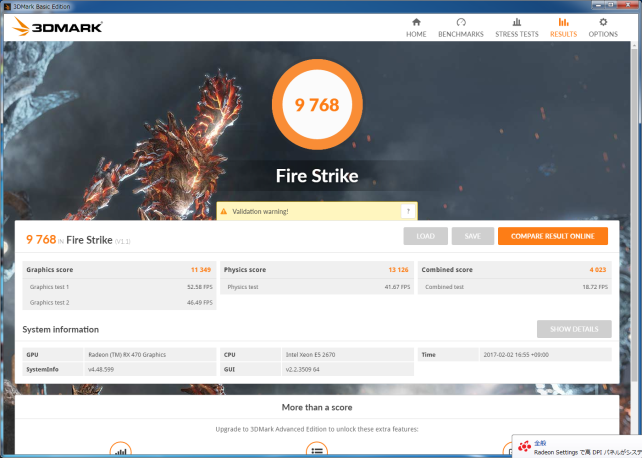The image size is (642, 458).
Task: Select the Physics score value 13 126
Action: [x=398, y=270]
